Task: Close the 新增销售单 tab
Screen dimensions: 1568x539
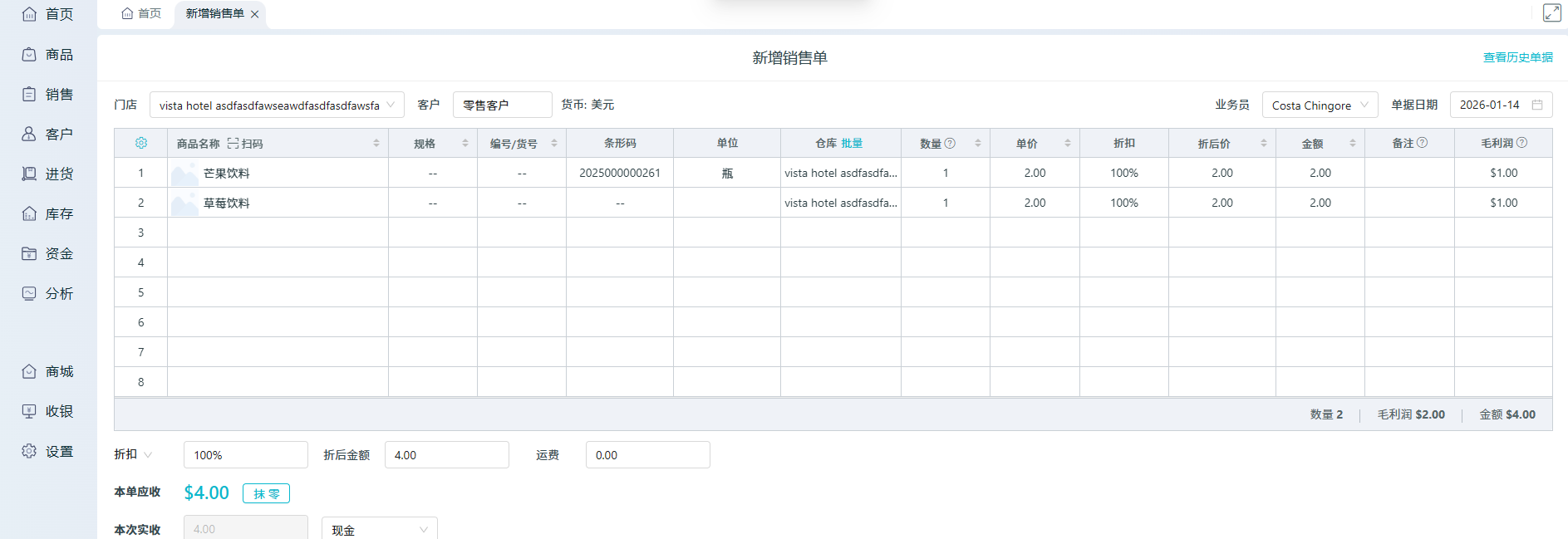Action: pyautogui.click(x=255, y=14)
